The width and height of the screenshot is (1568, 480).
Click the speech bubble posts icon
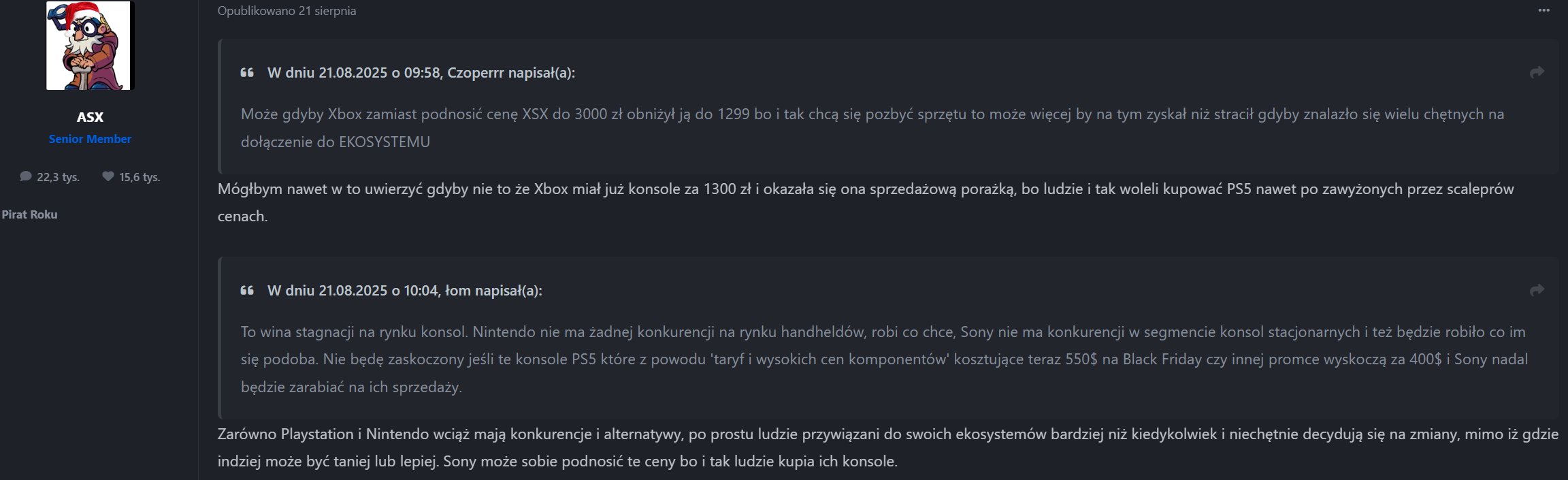[26, 176]
